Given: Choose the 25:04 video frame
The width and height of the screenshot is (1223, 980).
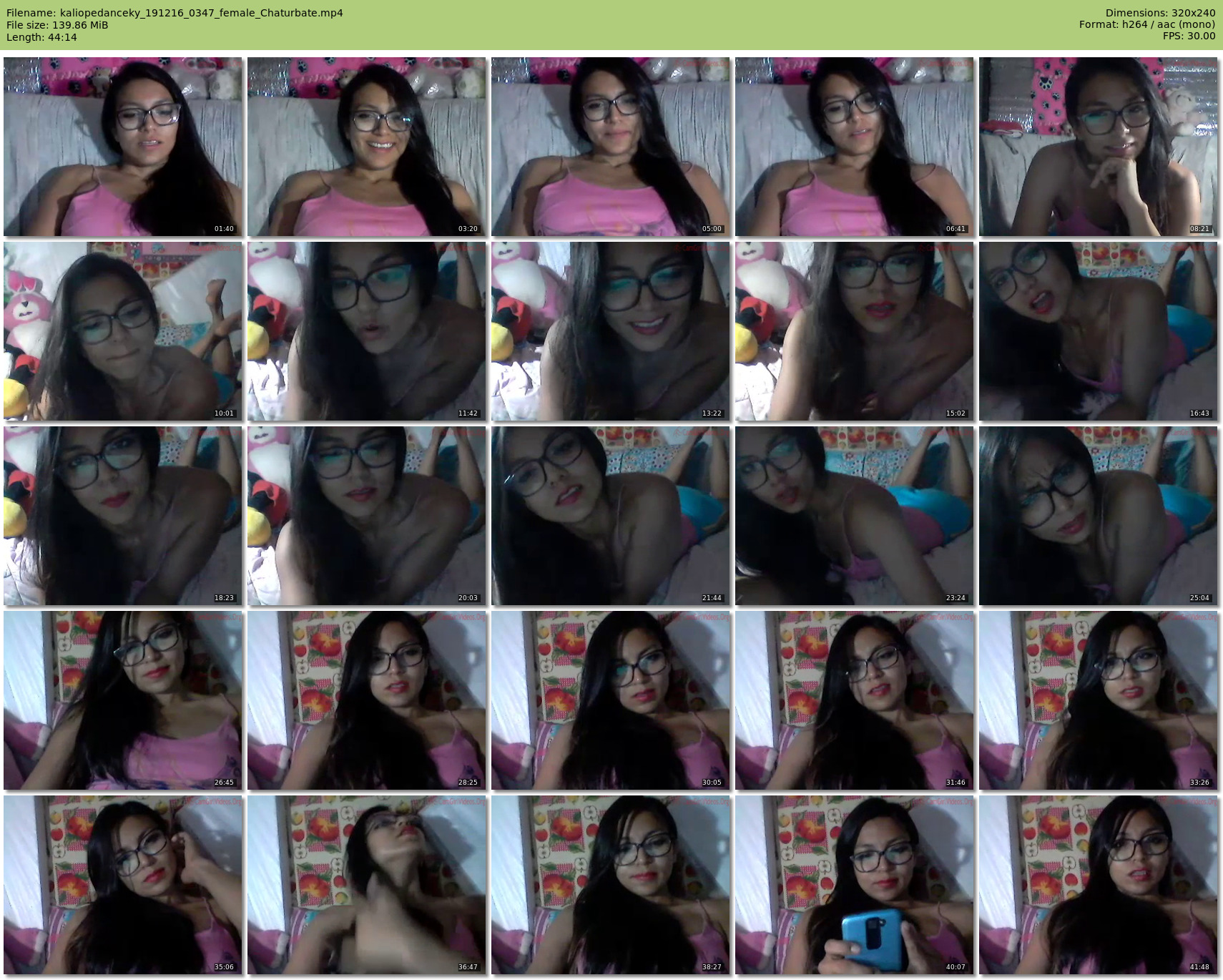Looking at the screenshot, I should tap(1099, 516).
